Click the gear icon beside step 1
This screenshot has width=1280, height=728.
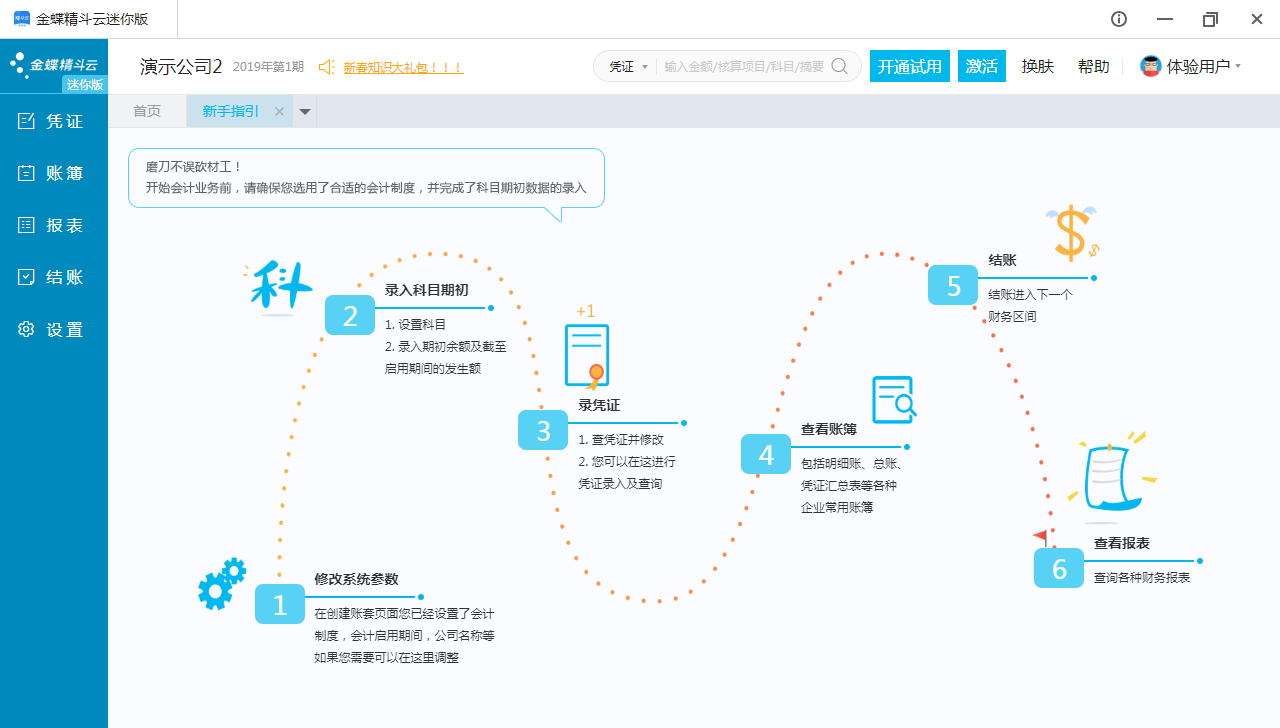point(222,584)
